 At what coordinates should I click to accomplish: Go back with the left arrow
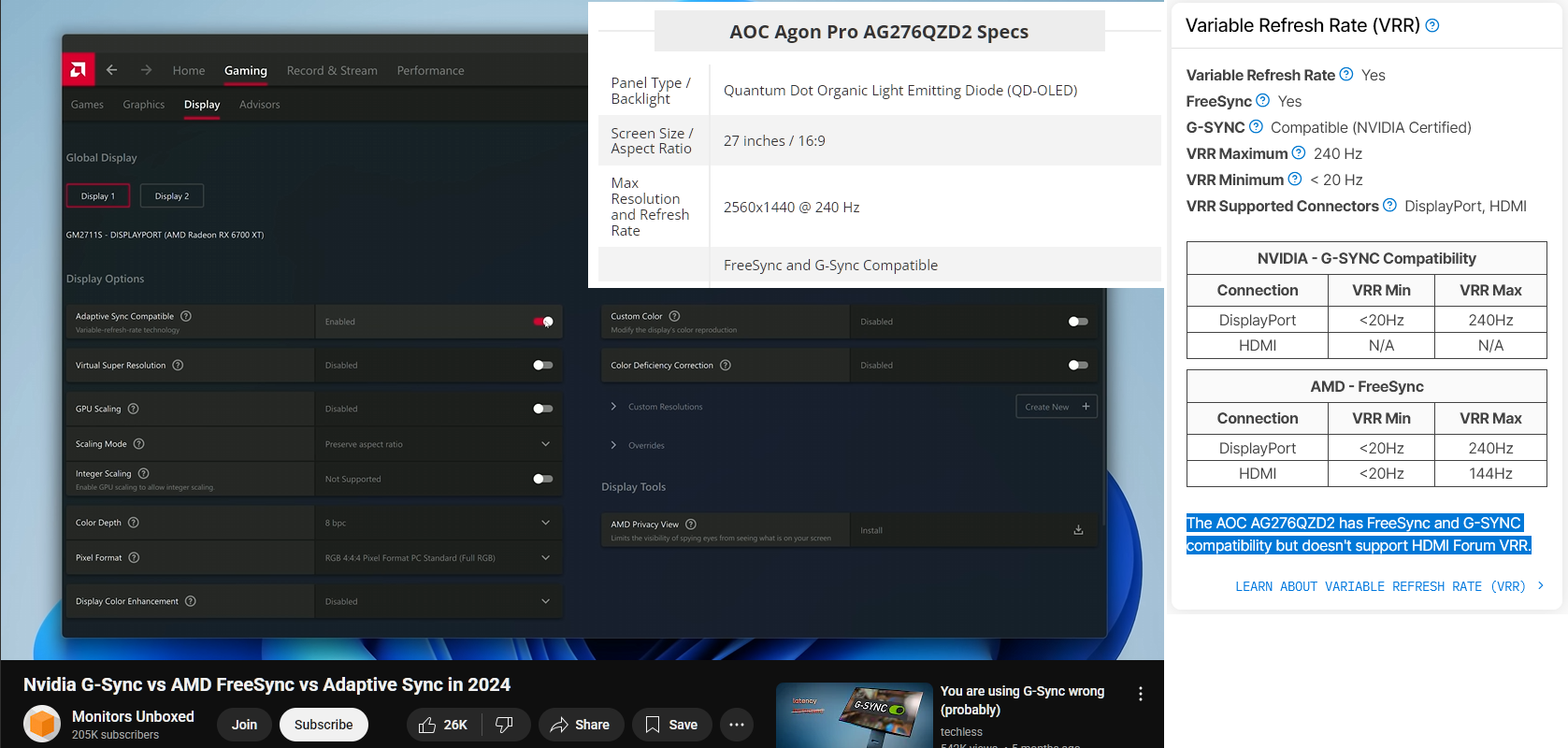[x=112, y=70]
